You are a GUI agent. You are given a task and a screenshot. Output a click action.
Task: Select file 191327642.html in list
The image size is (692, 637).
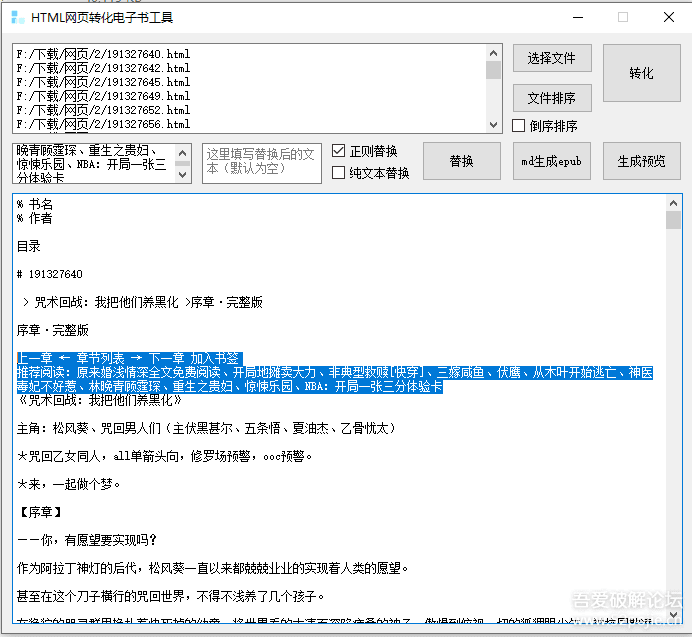(103, 68)
